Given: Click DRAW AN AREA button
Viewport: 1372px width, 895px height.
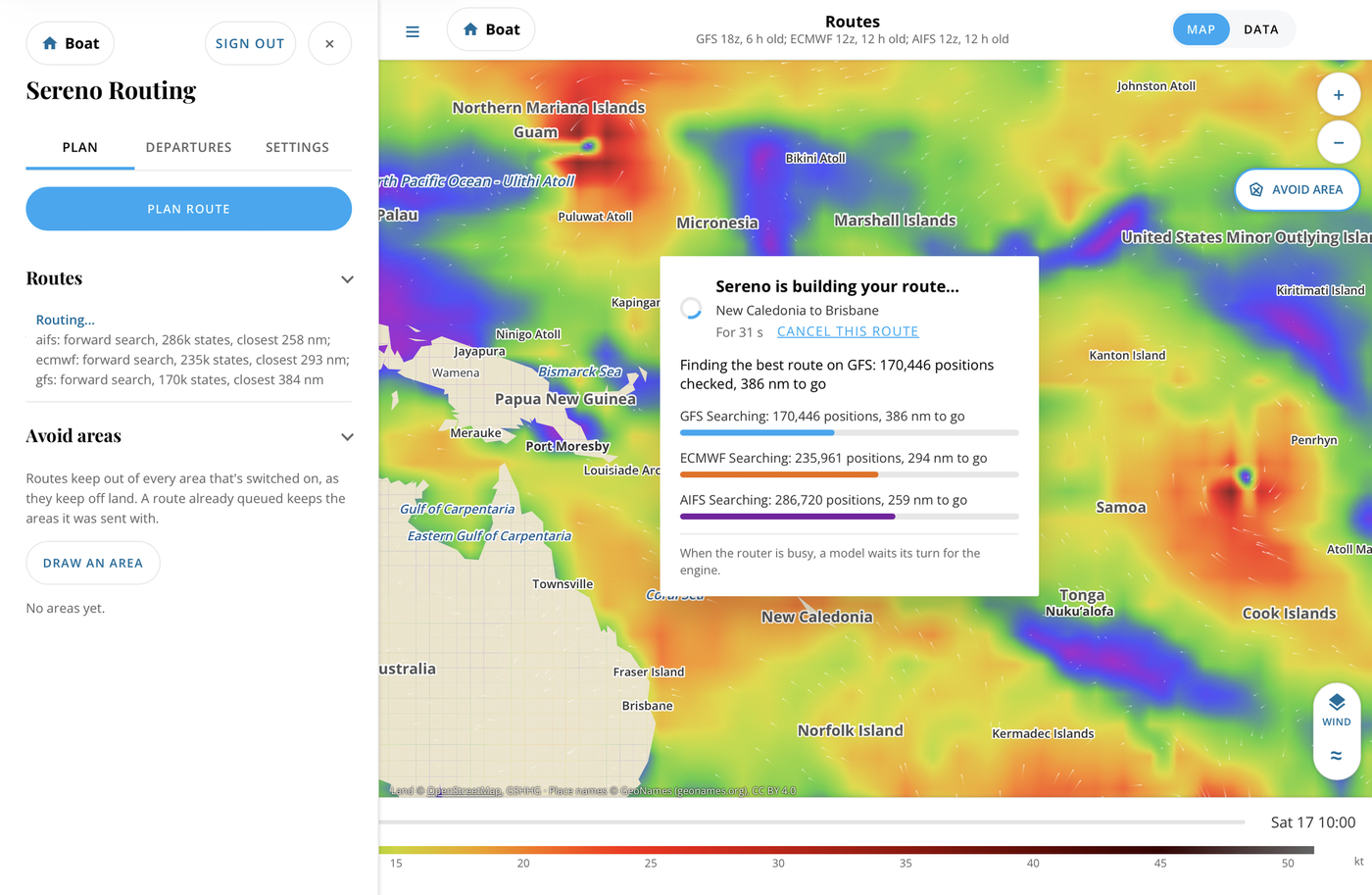Looking at the screenshot, I should (93, 563).
